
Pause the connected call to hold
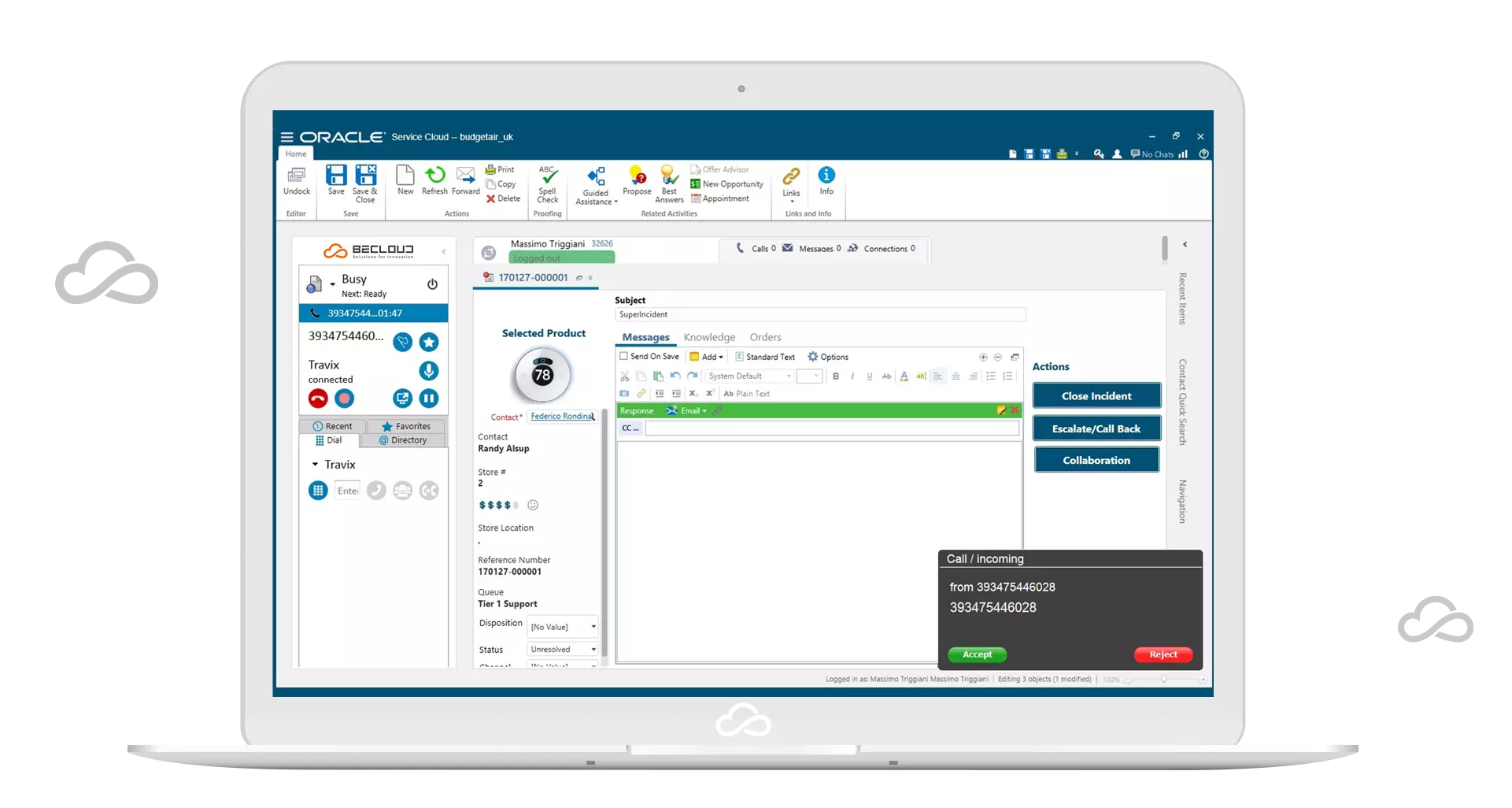pos(429,398)
